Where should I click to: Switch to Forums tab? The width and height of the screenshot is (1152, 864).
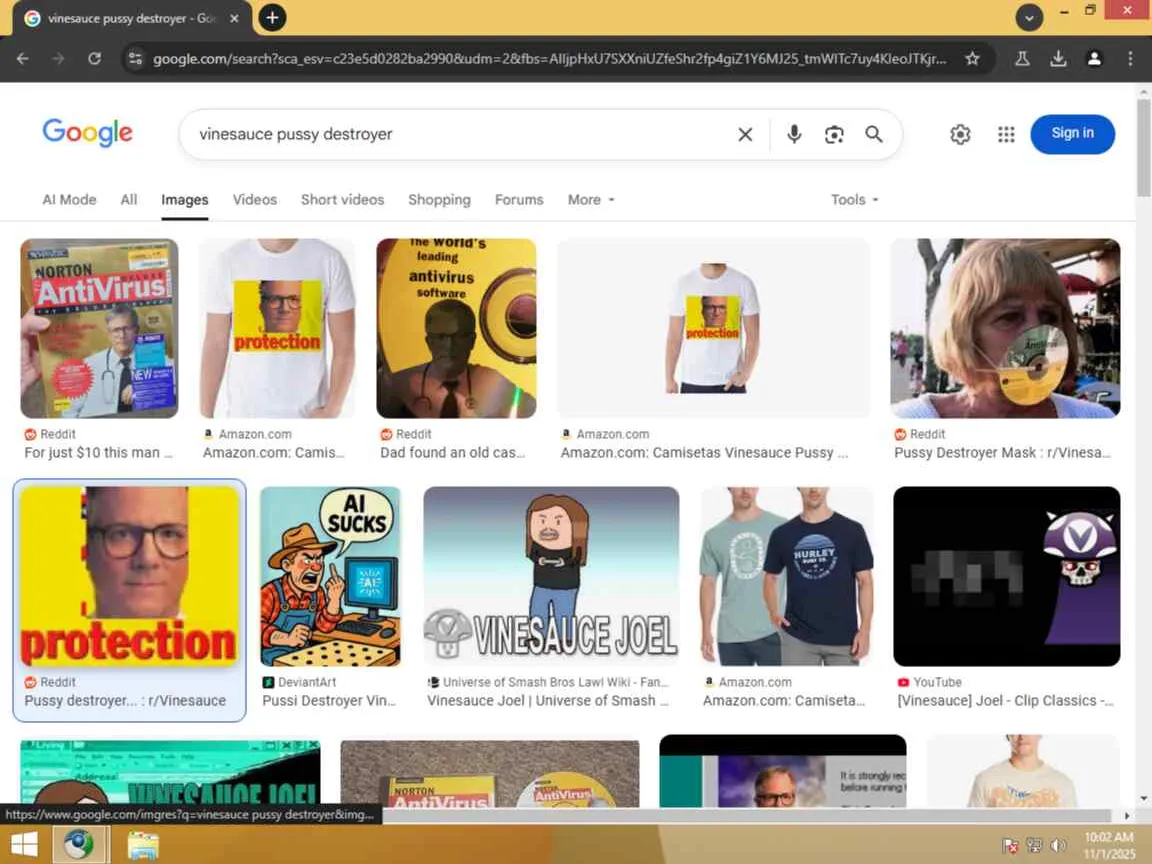point(519,200)
